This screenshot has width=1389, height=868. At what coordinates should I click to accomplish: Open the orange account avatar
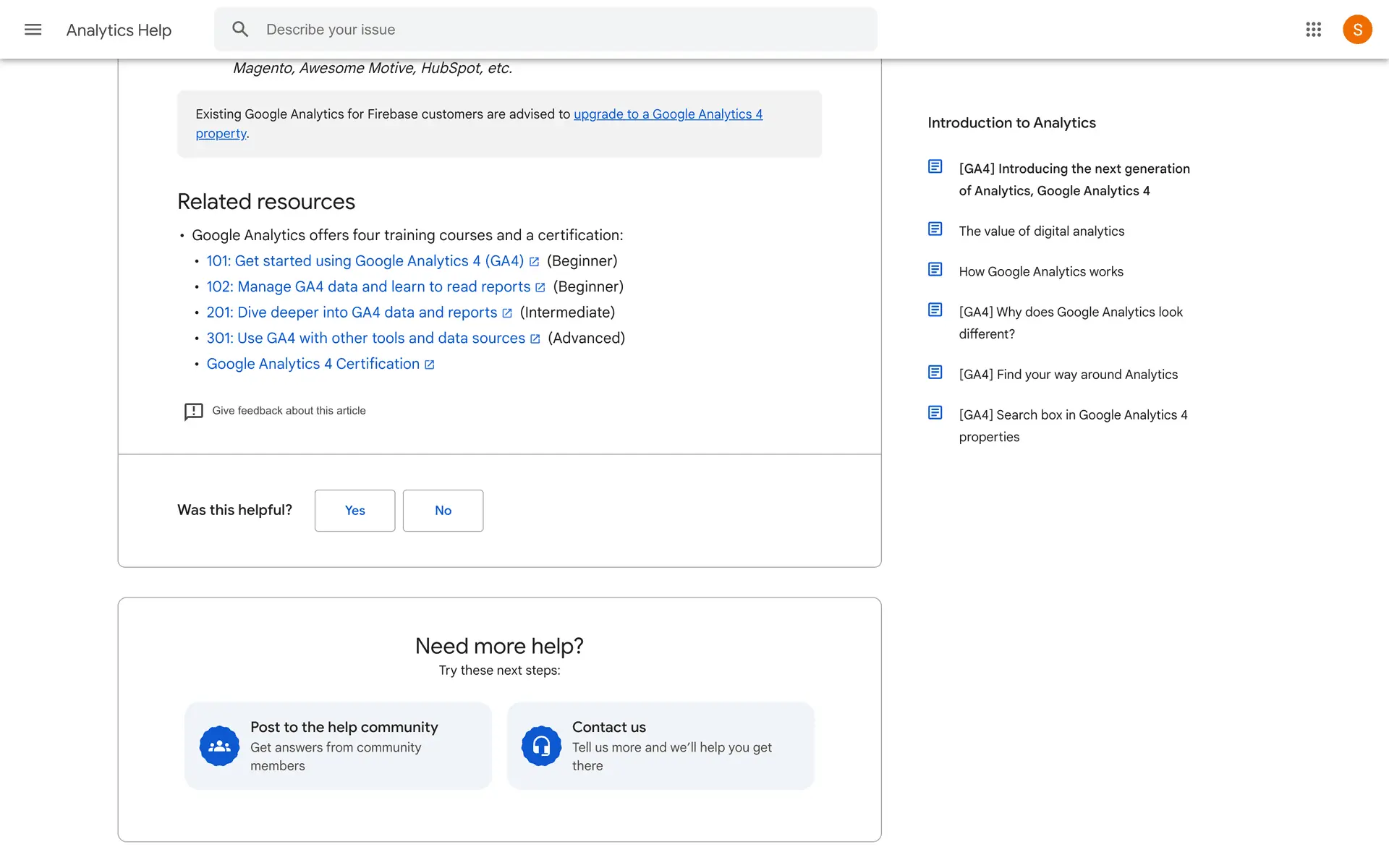tap(1356, 30)
